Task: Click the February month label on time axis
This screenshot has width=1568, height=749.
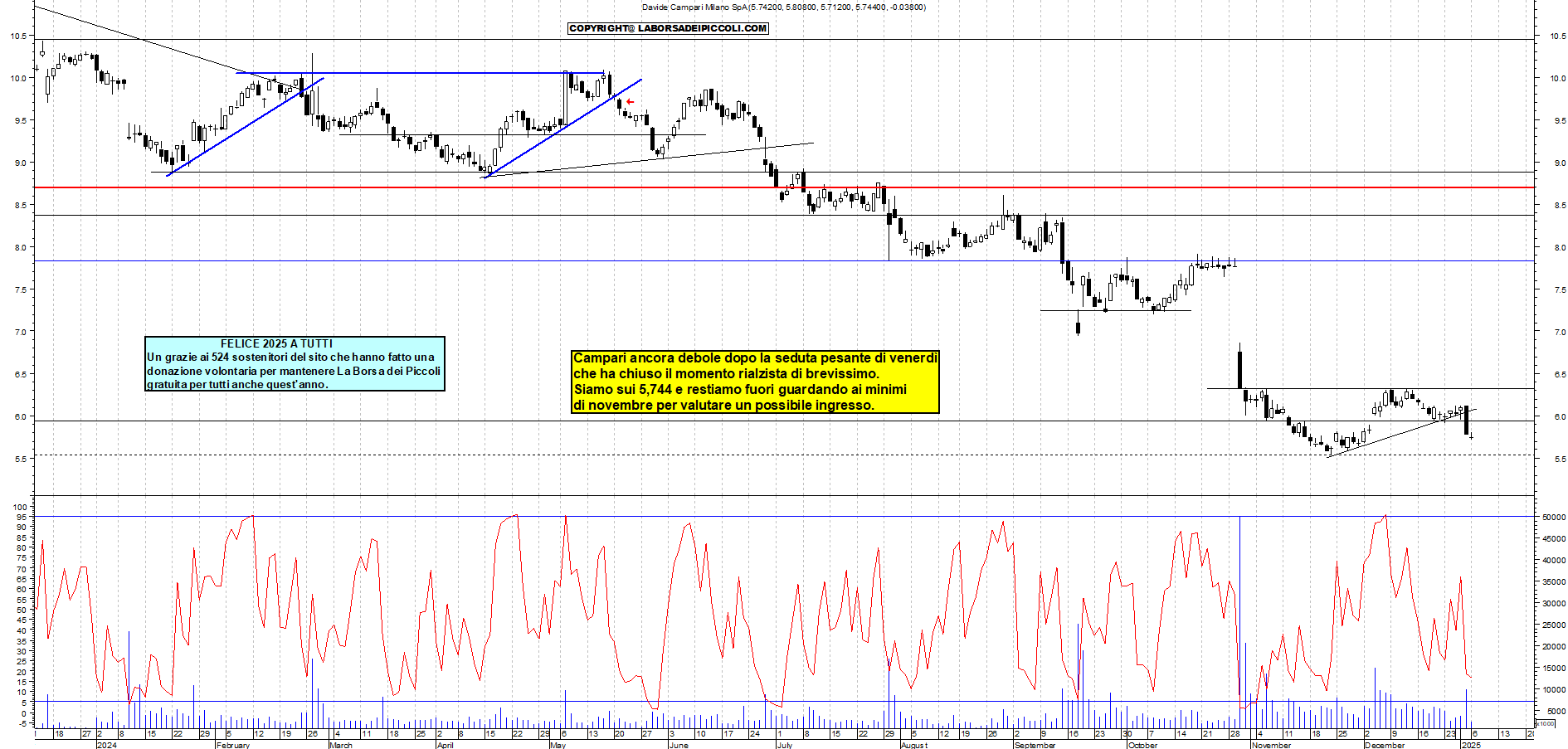Action: coord(232,745)
